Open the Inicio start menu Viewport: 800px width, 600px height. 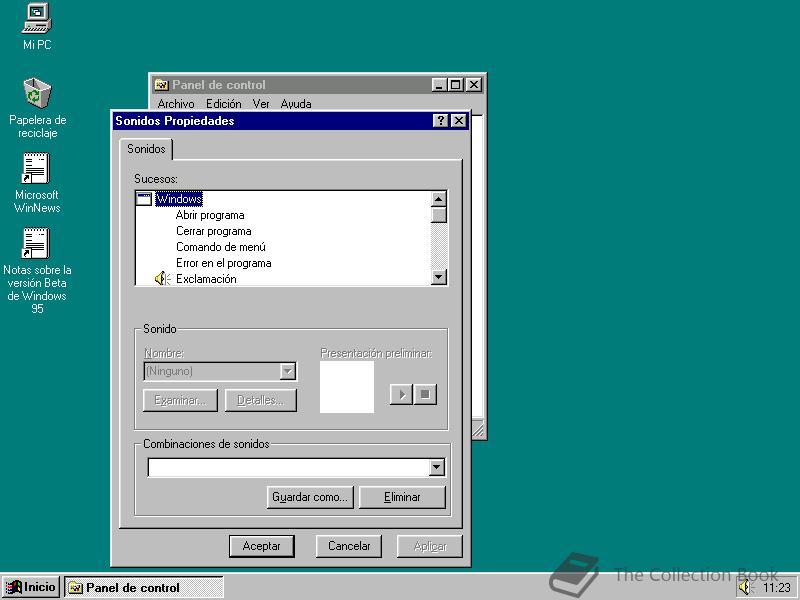[x=31, y=587]
